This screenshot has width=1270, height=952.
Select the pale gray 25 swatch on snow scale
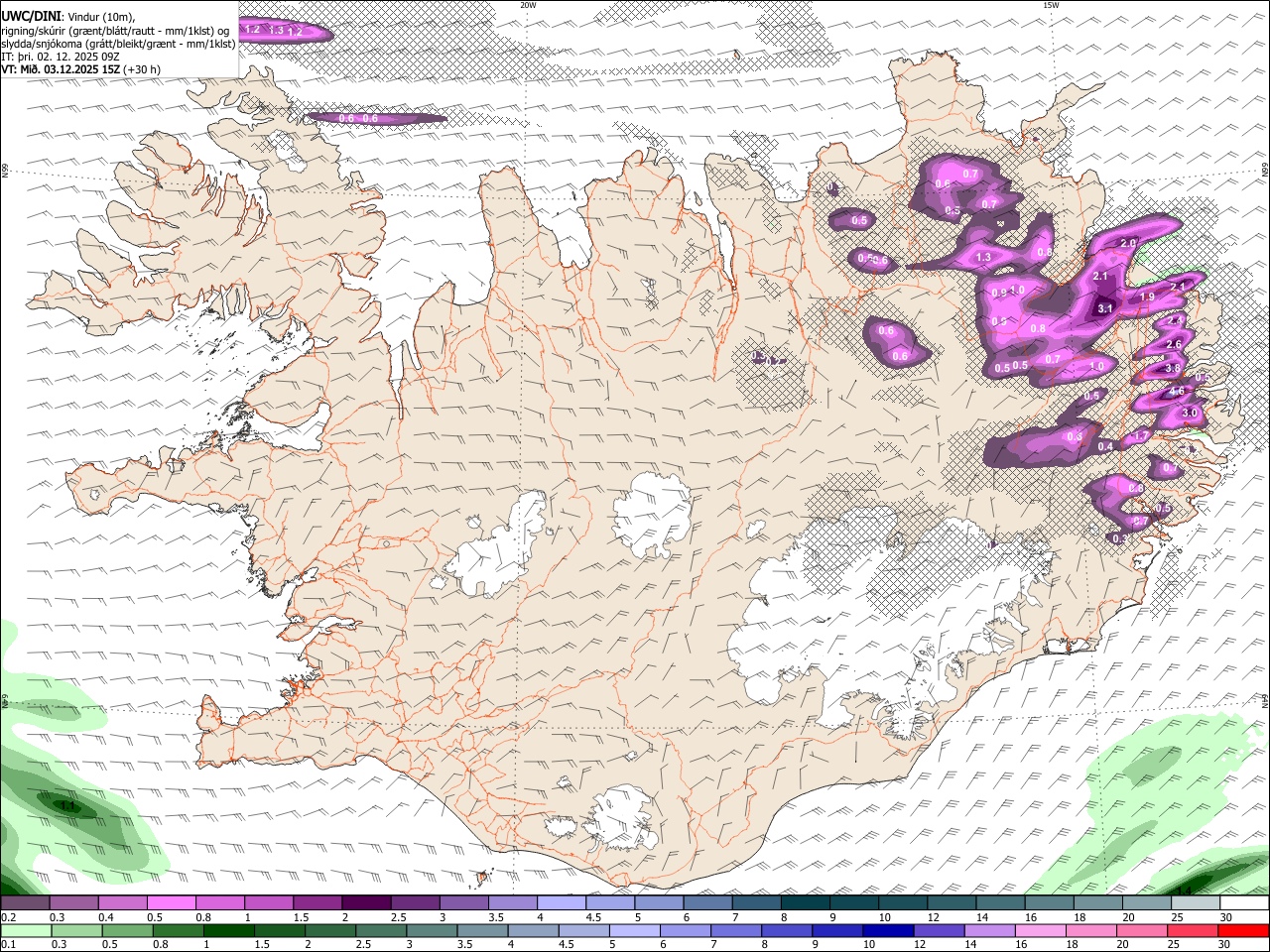tap(1194, 902)
